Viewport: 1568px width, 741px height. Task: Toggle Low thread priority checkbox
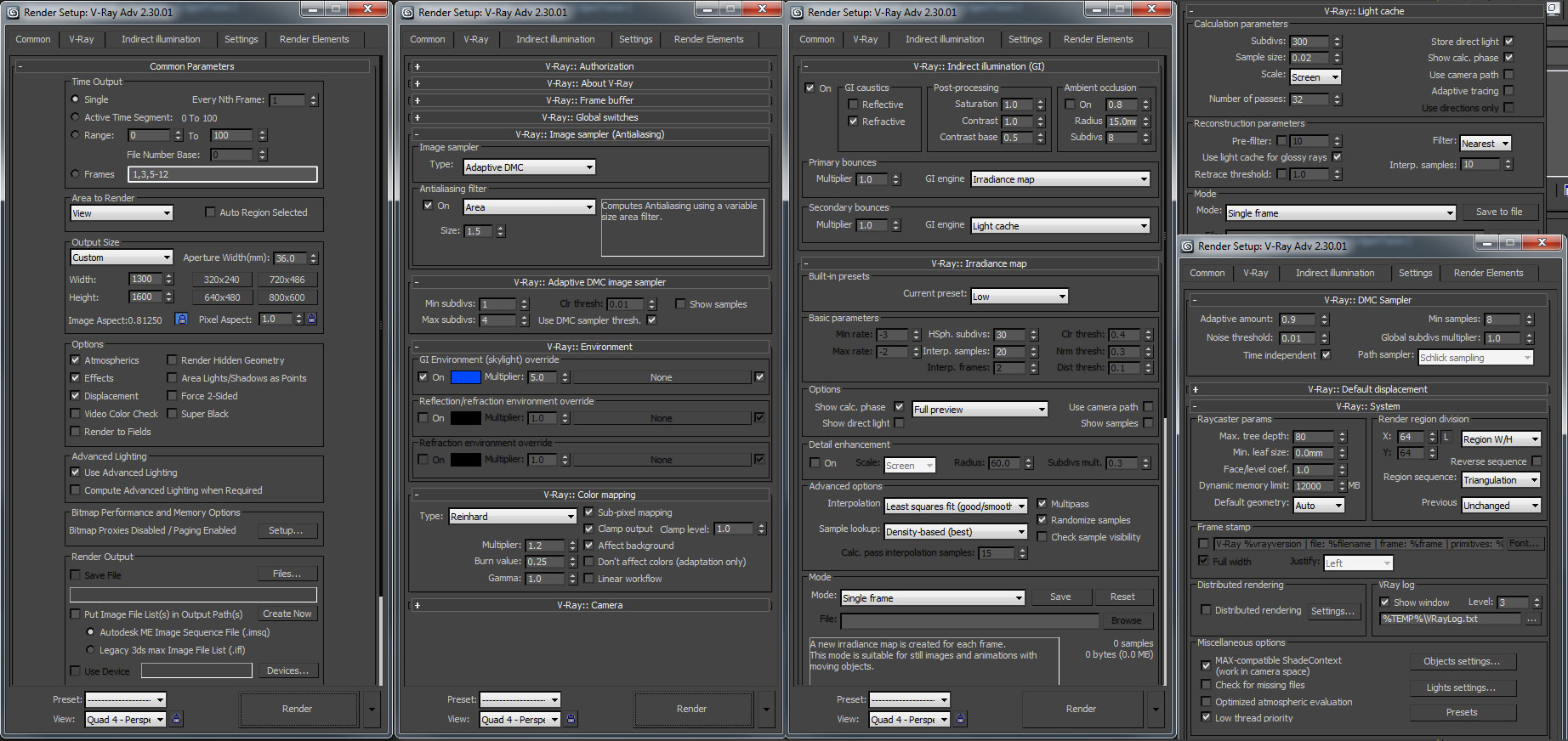point(1206,717)
